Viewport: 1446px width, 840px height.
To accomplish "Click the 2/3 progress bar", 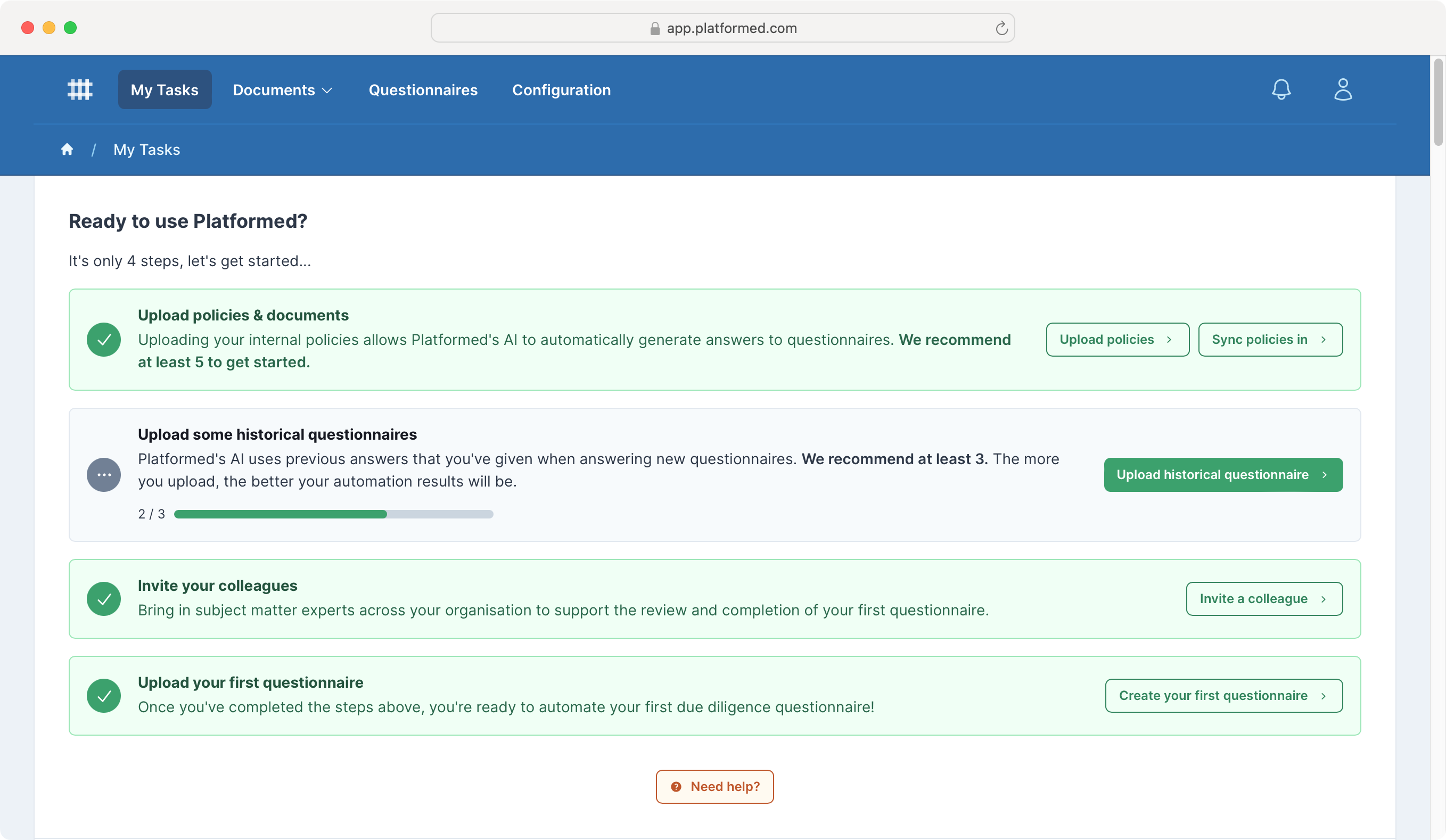I will click(x=333, y=514).
